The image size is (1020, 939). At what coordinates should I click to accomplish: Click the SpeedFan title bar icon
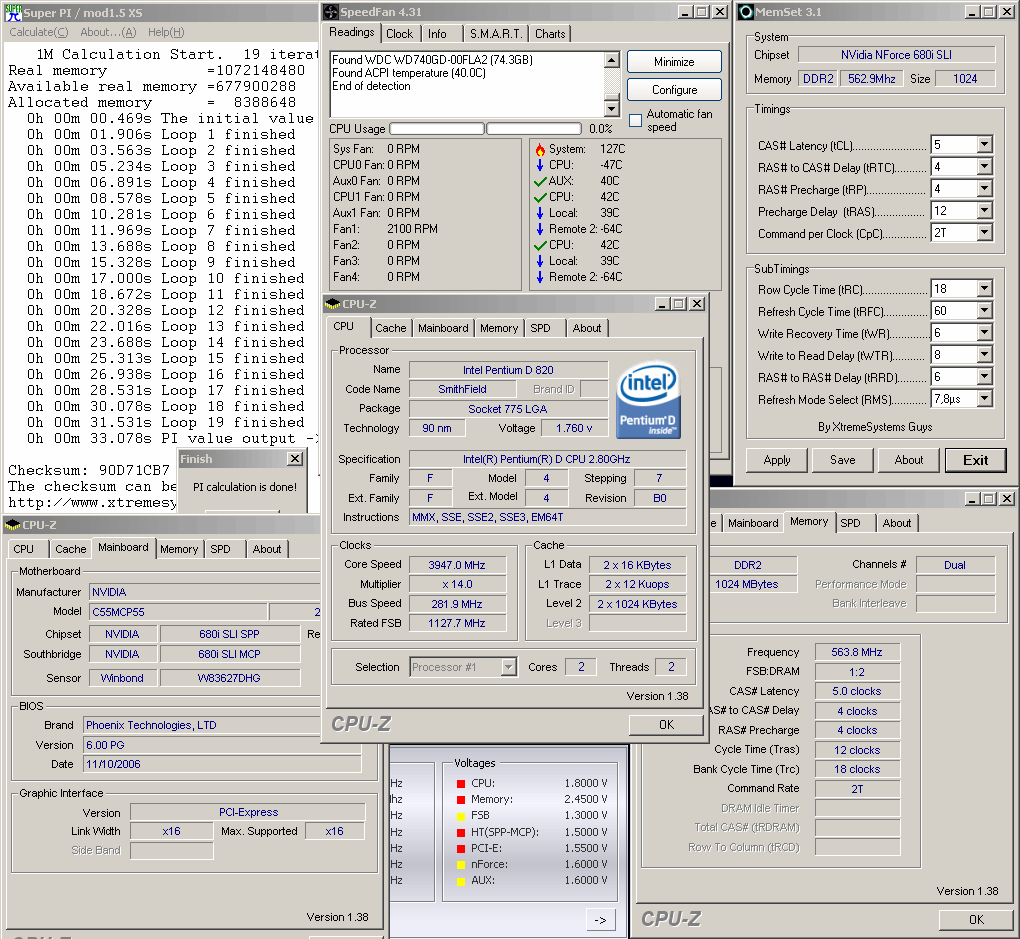pyautogui.click(x=331, y=12)
